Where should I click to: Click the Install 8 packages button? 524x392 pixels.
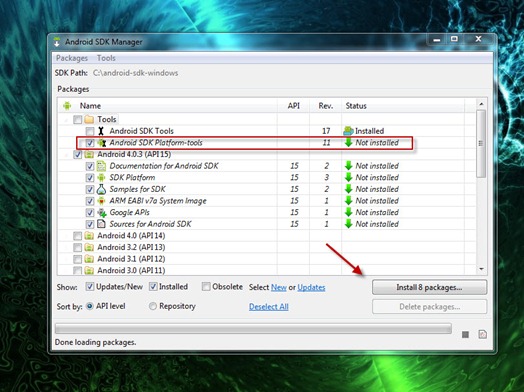pos(429,287)
